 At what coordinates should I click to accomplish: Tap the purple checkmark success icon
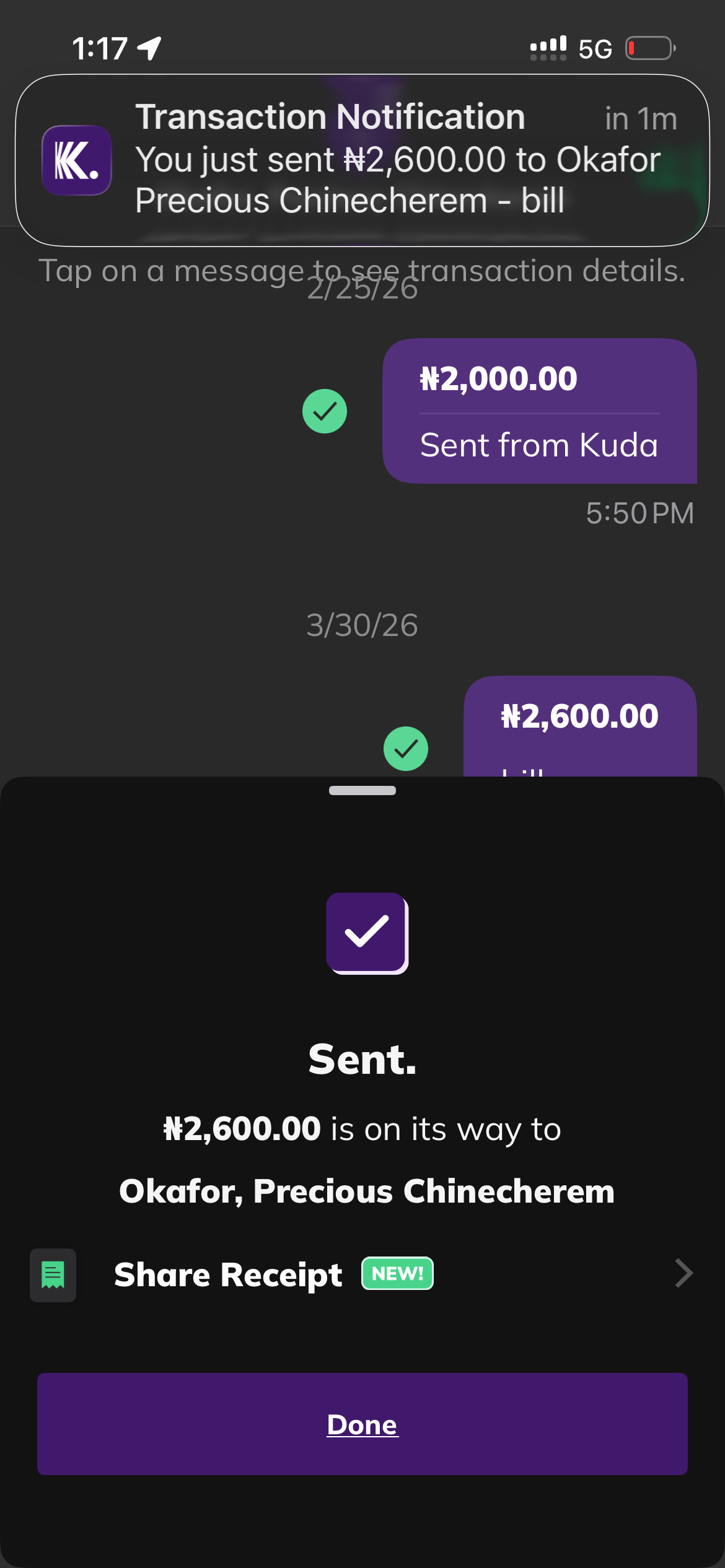coord(367,933)
